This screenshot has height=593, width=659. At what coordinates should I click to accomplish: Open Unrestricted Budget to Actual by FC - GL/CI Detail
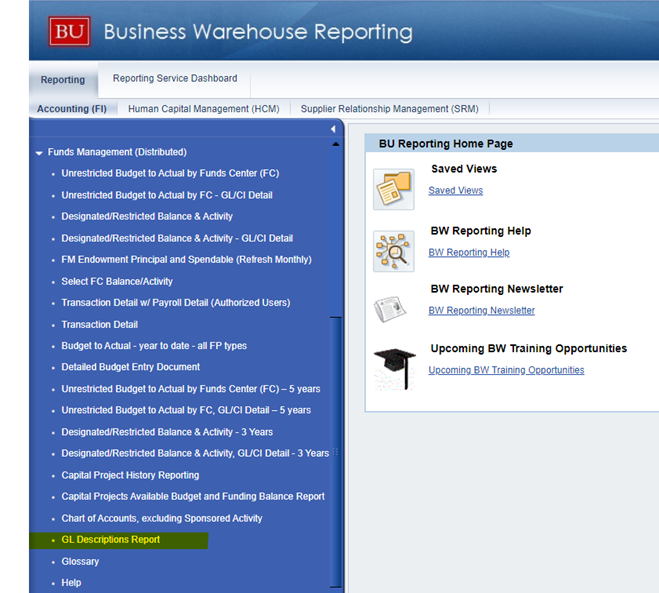[167, 195]
